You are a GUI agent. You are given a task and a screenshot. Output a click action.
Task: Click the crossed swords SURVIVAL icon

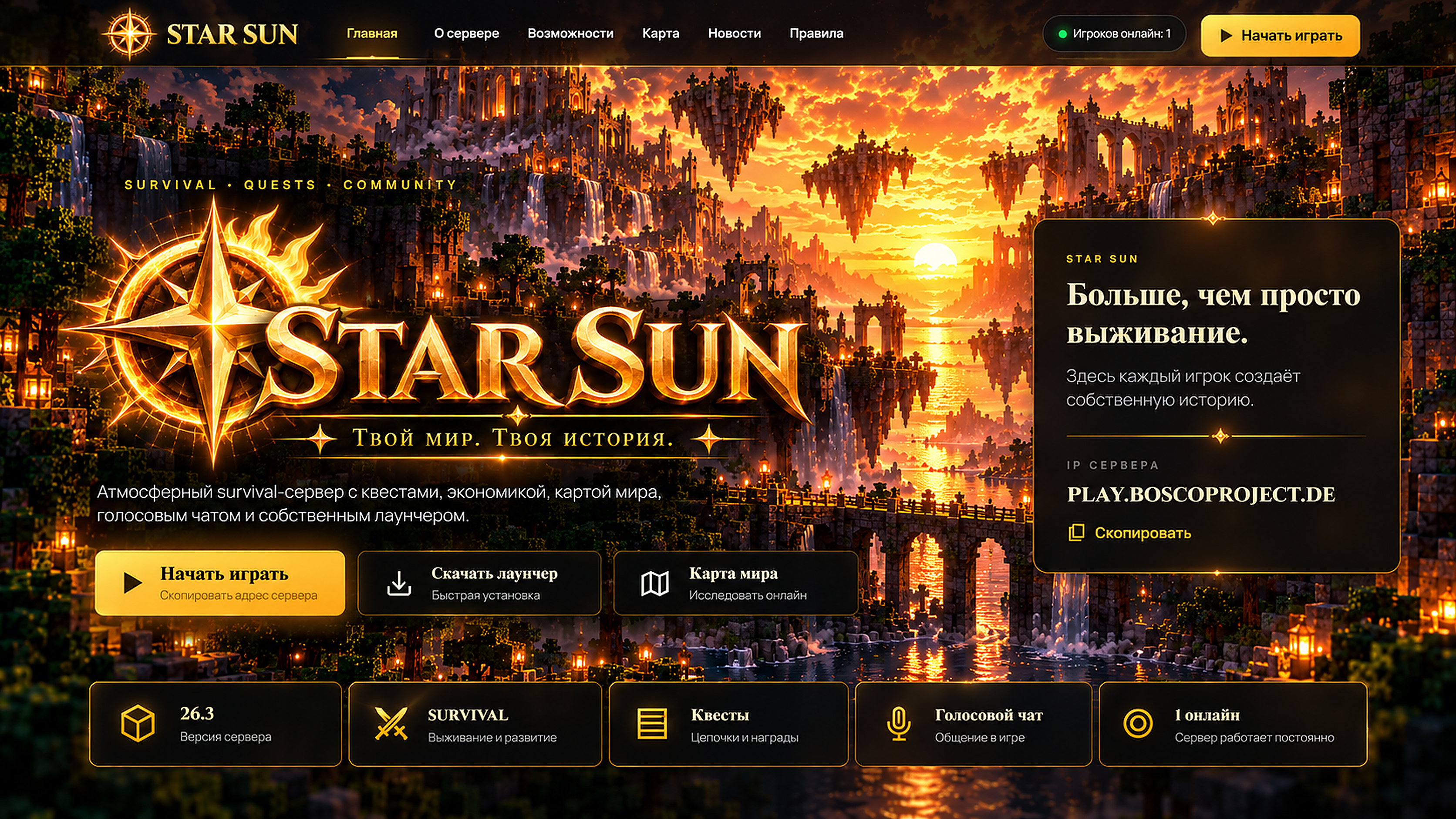point(391,724)
